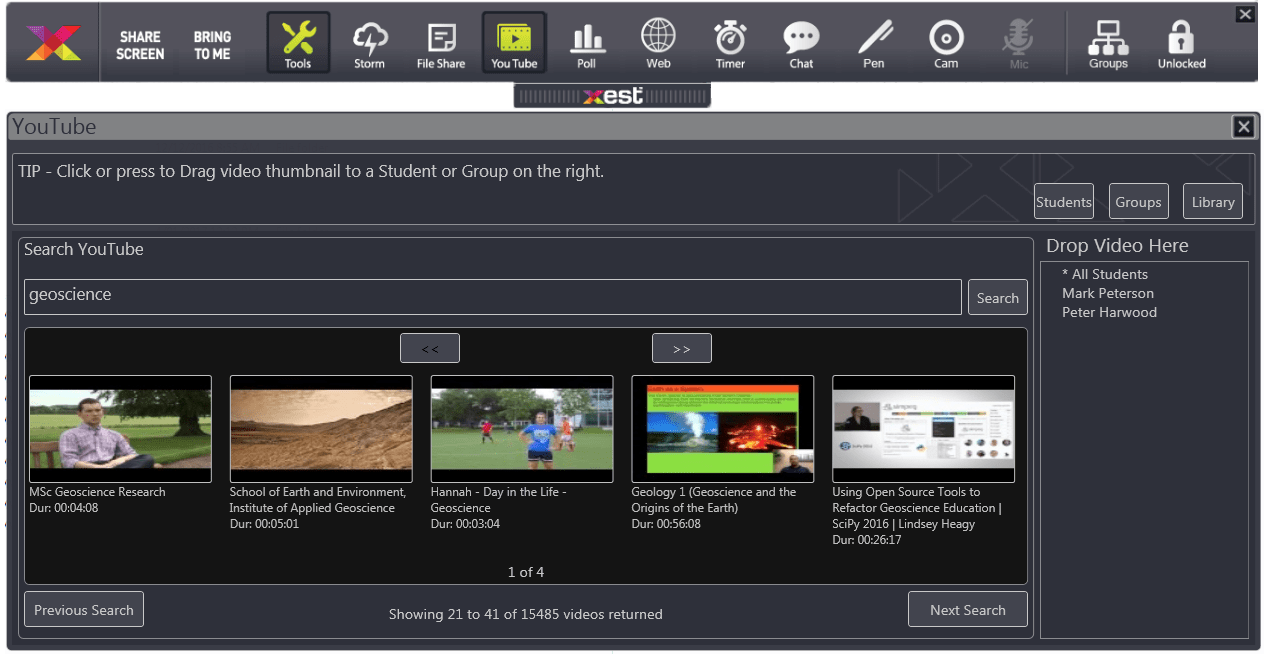Select the SciPy 2016 Lindsey Heagy thumbnail
Screen dimensions: 1275x660
tap(924, 429)
